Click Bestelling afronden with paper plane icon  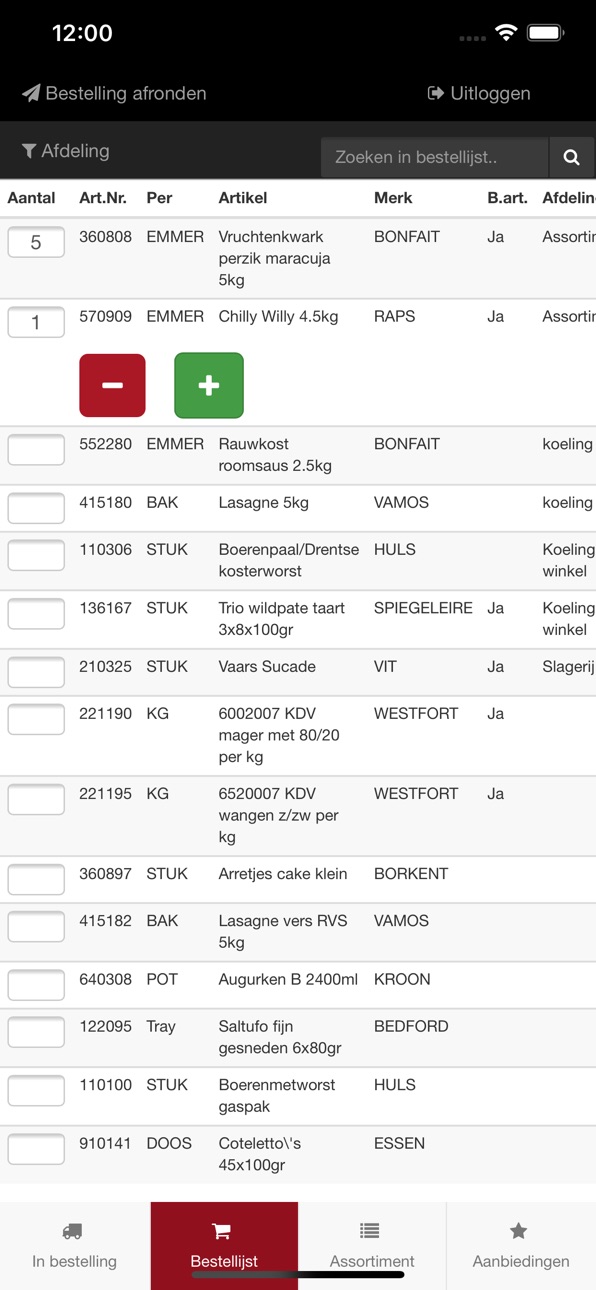click(x=114, y=93)
